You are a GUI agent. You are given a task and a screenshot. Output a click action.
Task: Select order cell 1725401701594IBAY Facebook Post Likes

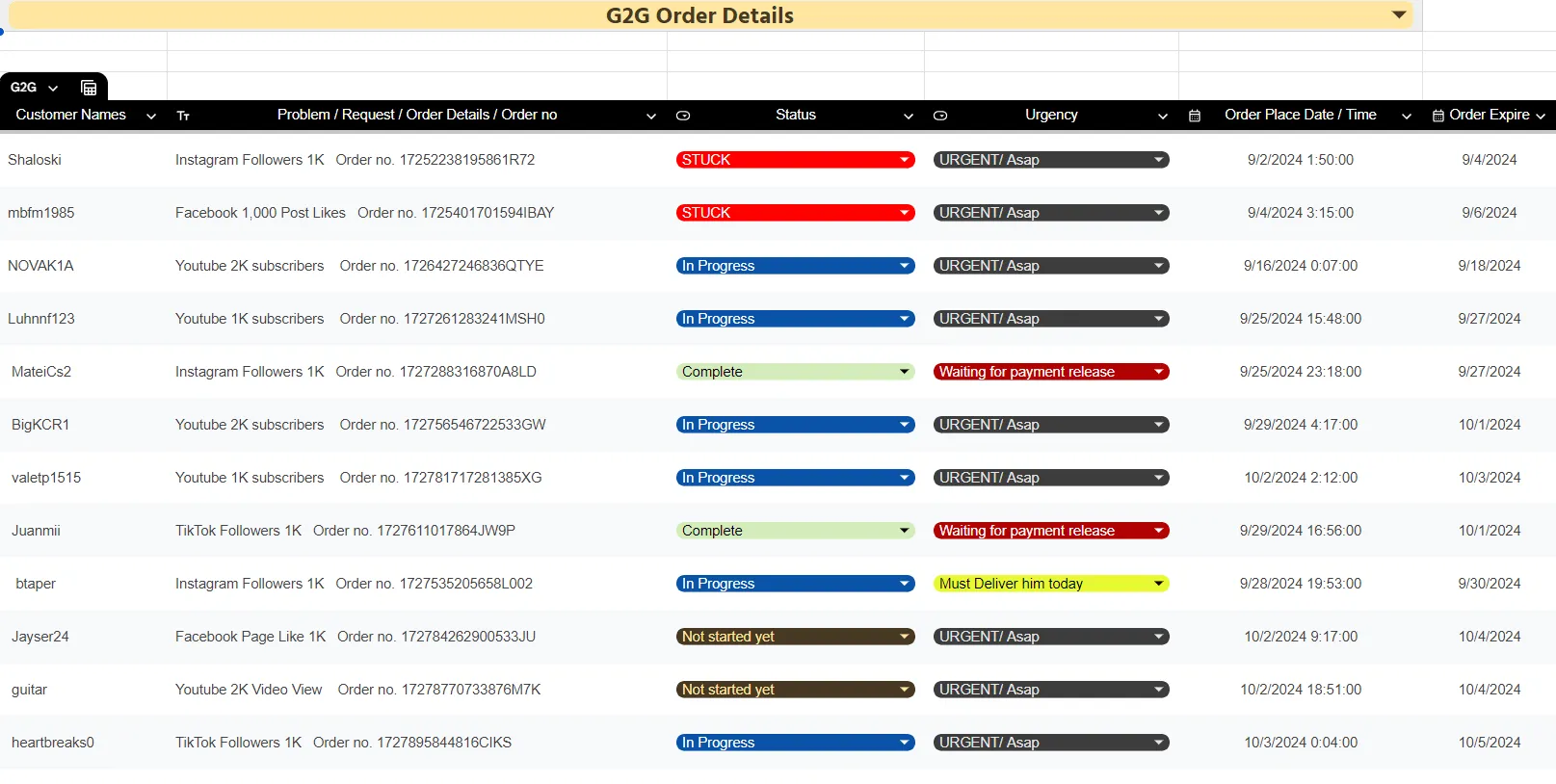[417, 213]
